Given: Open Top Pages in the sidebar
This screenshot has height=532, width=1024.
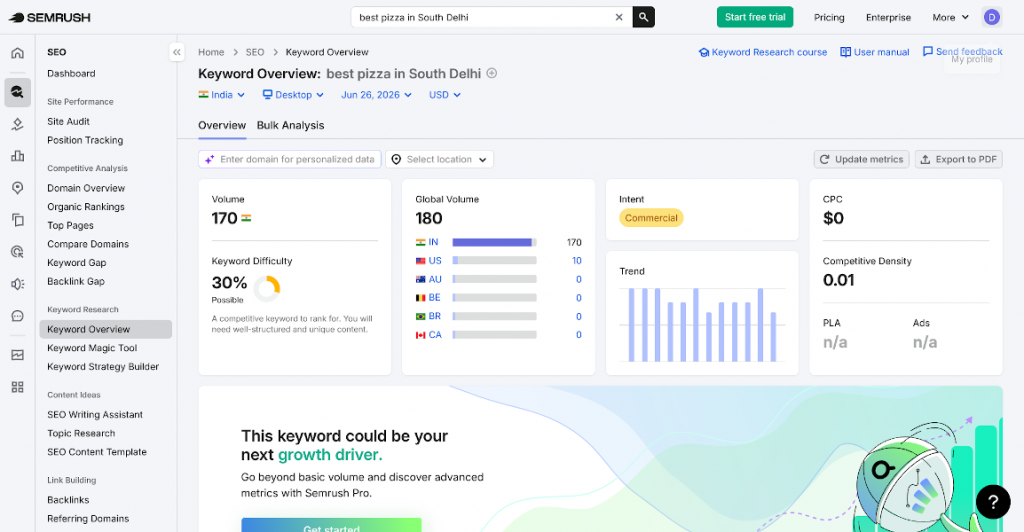Looking at the screenshot, I should coord(71,225).
